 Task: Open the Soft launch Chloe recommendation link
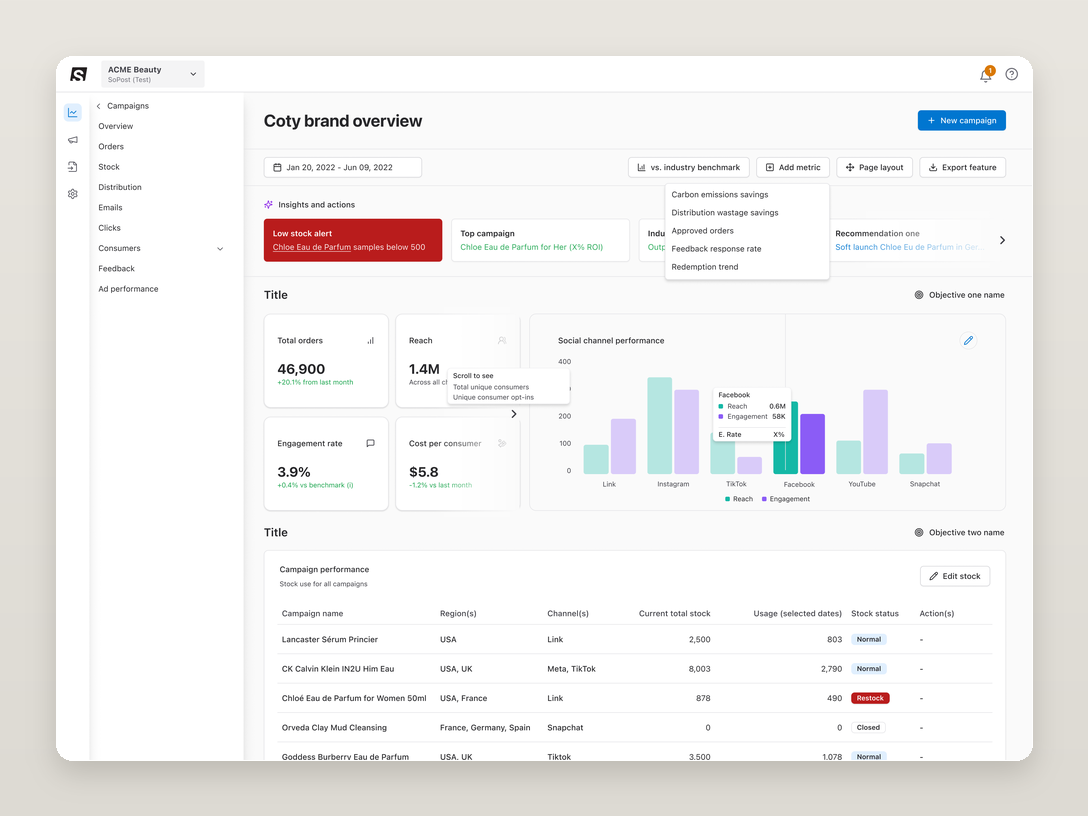909,248
